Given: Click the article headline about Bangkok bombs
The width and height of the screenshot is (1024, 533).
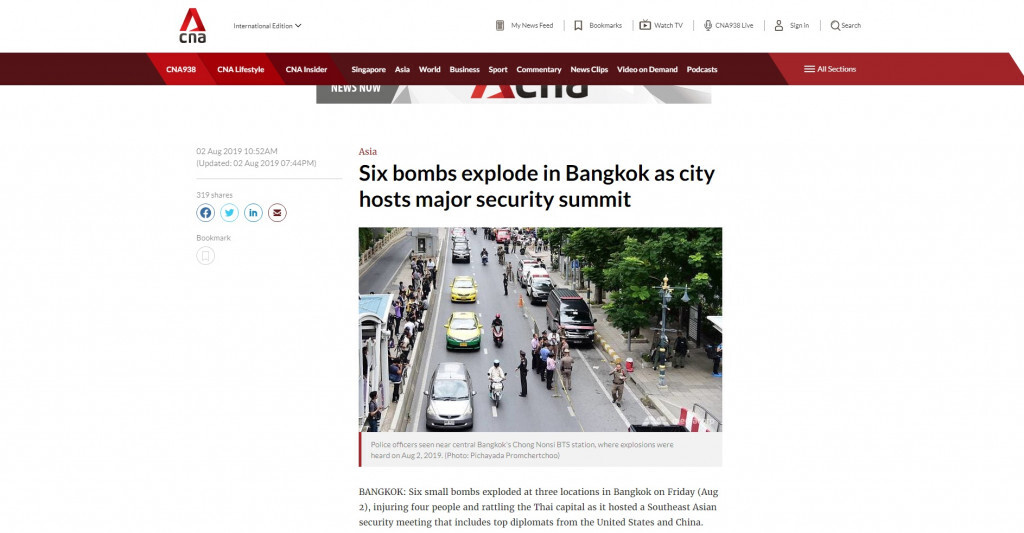Looking at the screenshot, I should [537, 186].
